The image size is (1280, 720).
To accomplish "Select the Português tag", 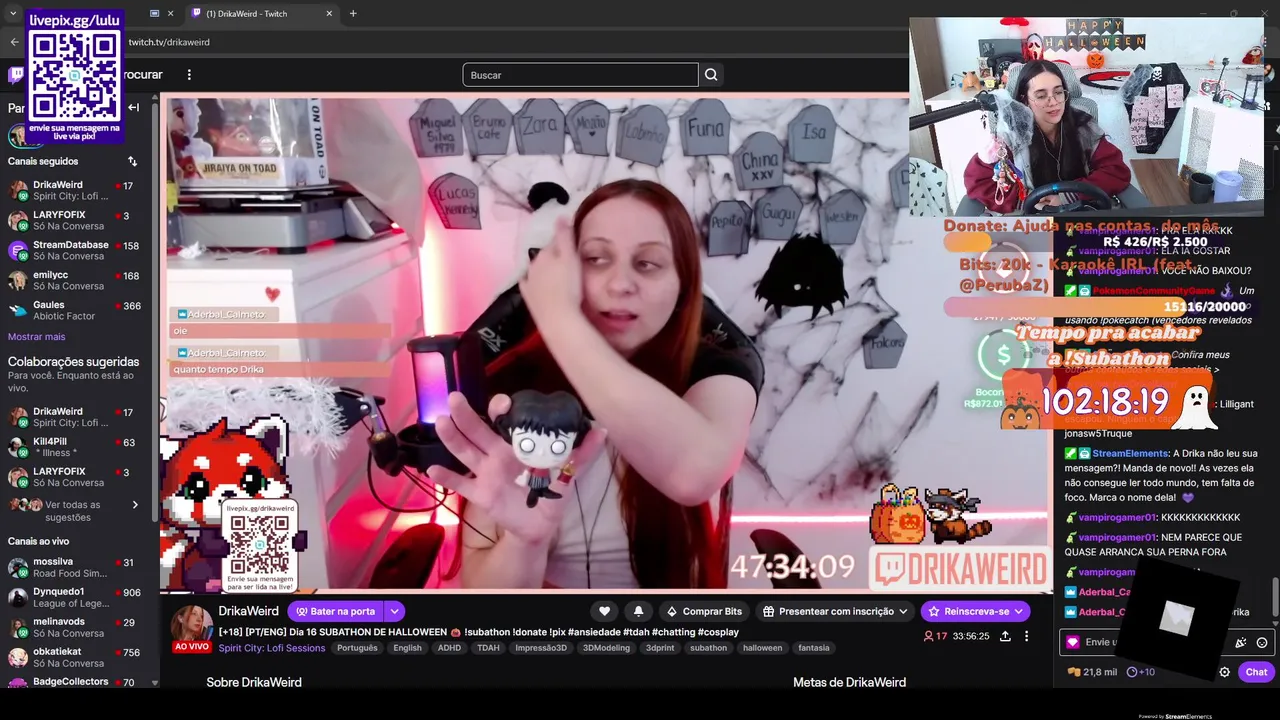I will pyautogui.click(x=357, y=648).
